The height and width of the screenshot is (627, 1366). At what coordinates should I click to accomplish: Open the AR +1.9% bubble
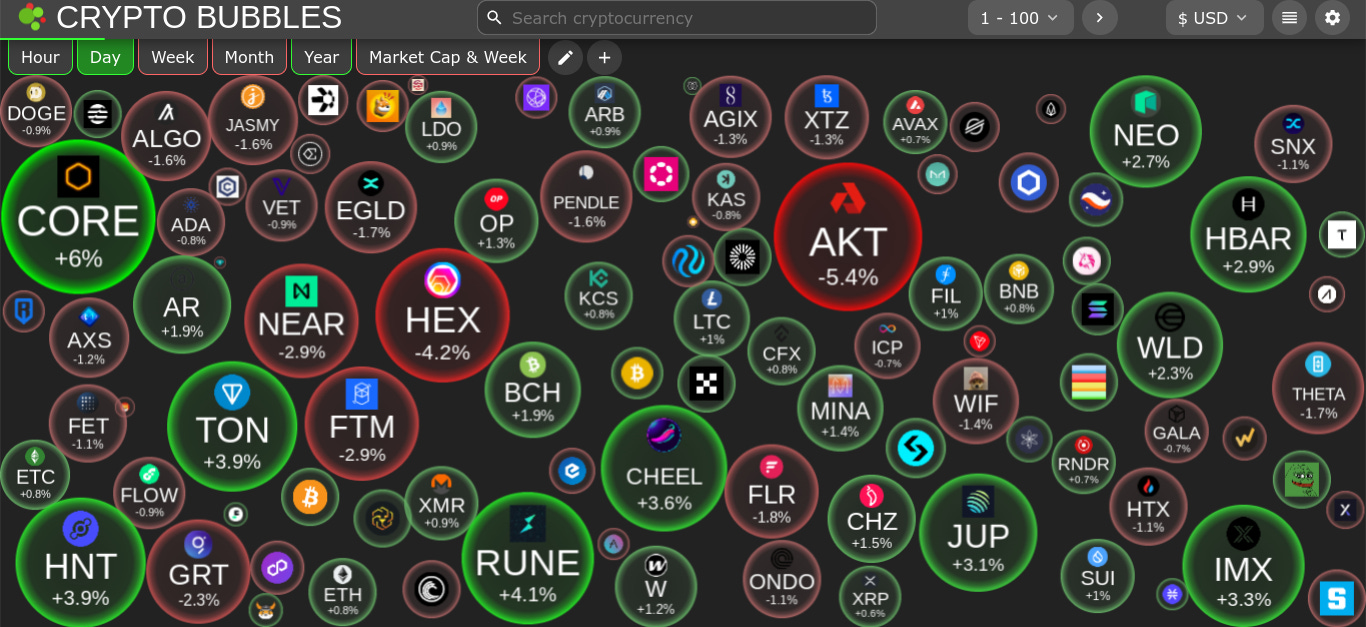point(182,305)
